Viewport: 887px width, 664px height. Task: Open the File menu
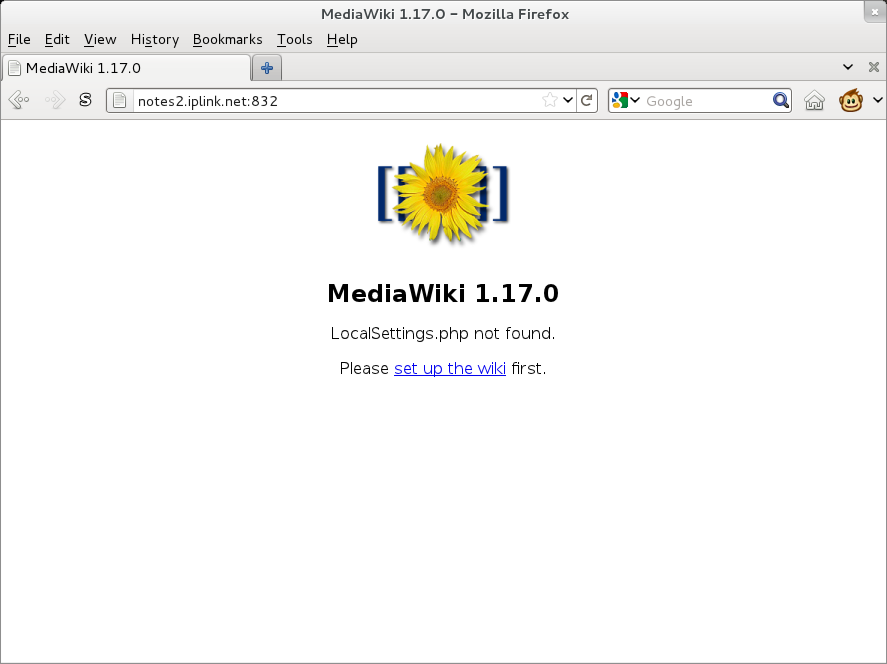click(19, 40)
